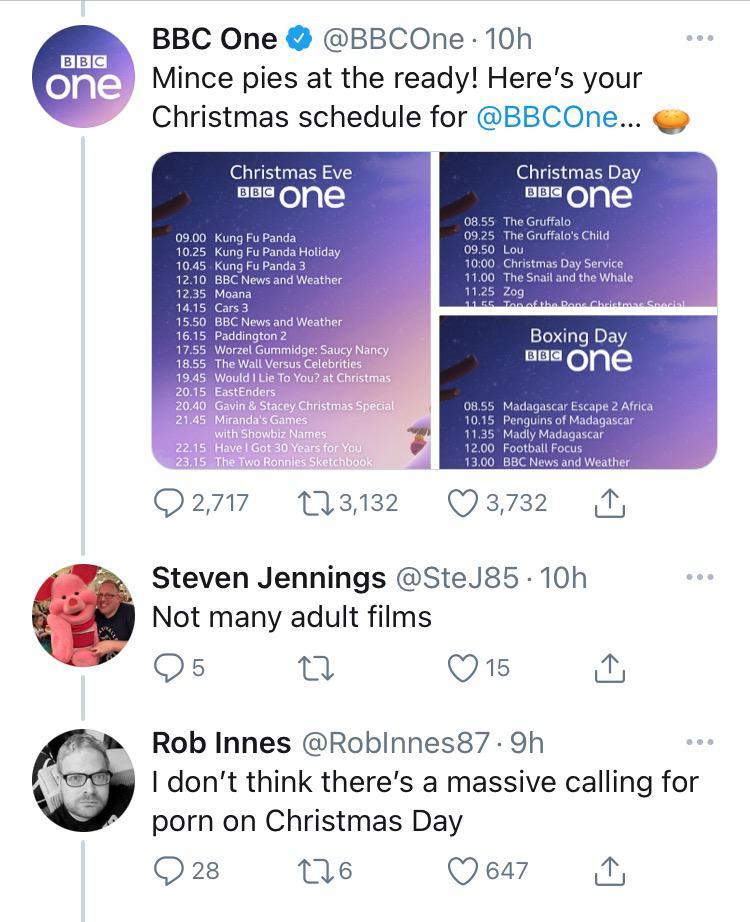
Task: View the Christmas Eve schedule image
Action: coord(290,310)
